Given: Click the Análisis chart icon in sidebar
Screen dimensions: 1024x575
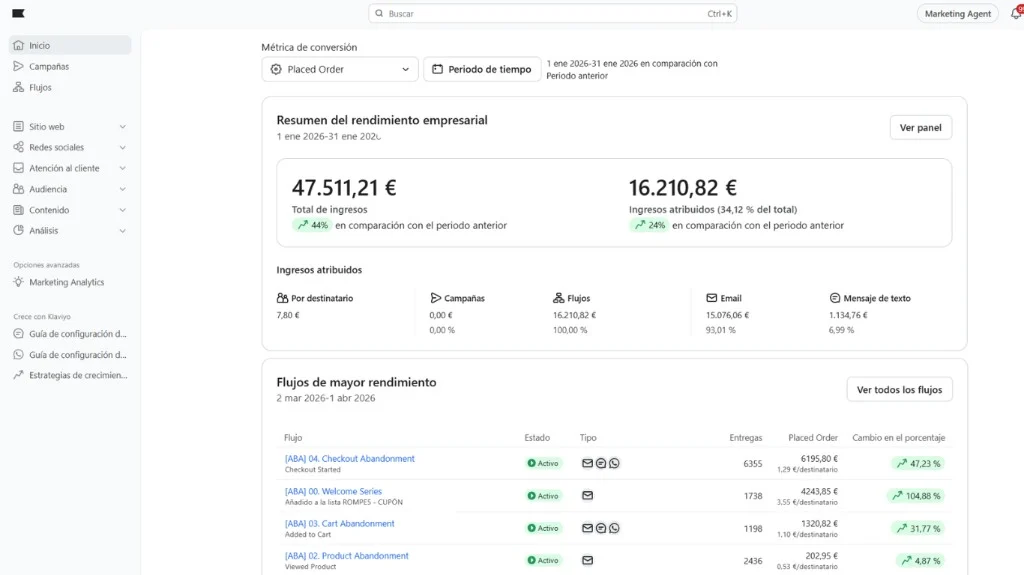Looking at the screenshot, I should click(19, 231).
